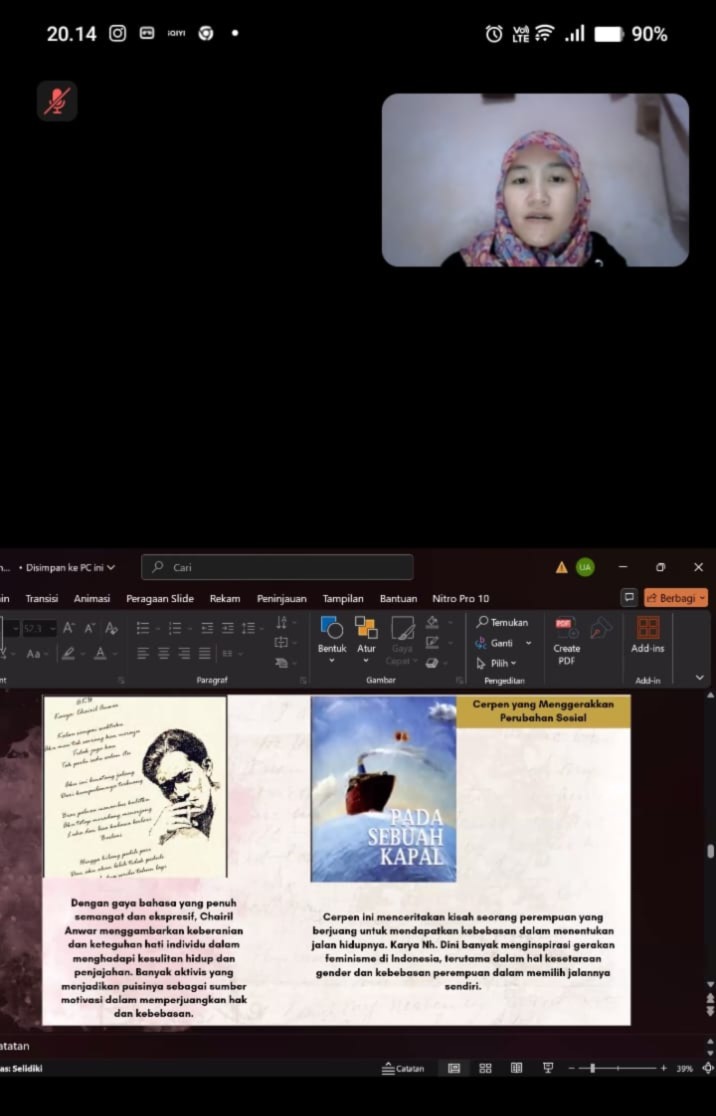
Task: Open the Bantuan tab
Action: coord(399,599)
